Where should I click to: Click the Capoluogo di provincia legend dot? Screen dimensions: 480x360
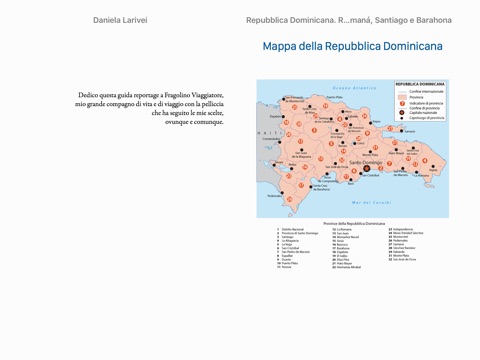click(x=402, y=118)
